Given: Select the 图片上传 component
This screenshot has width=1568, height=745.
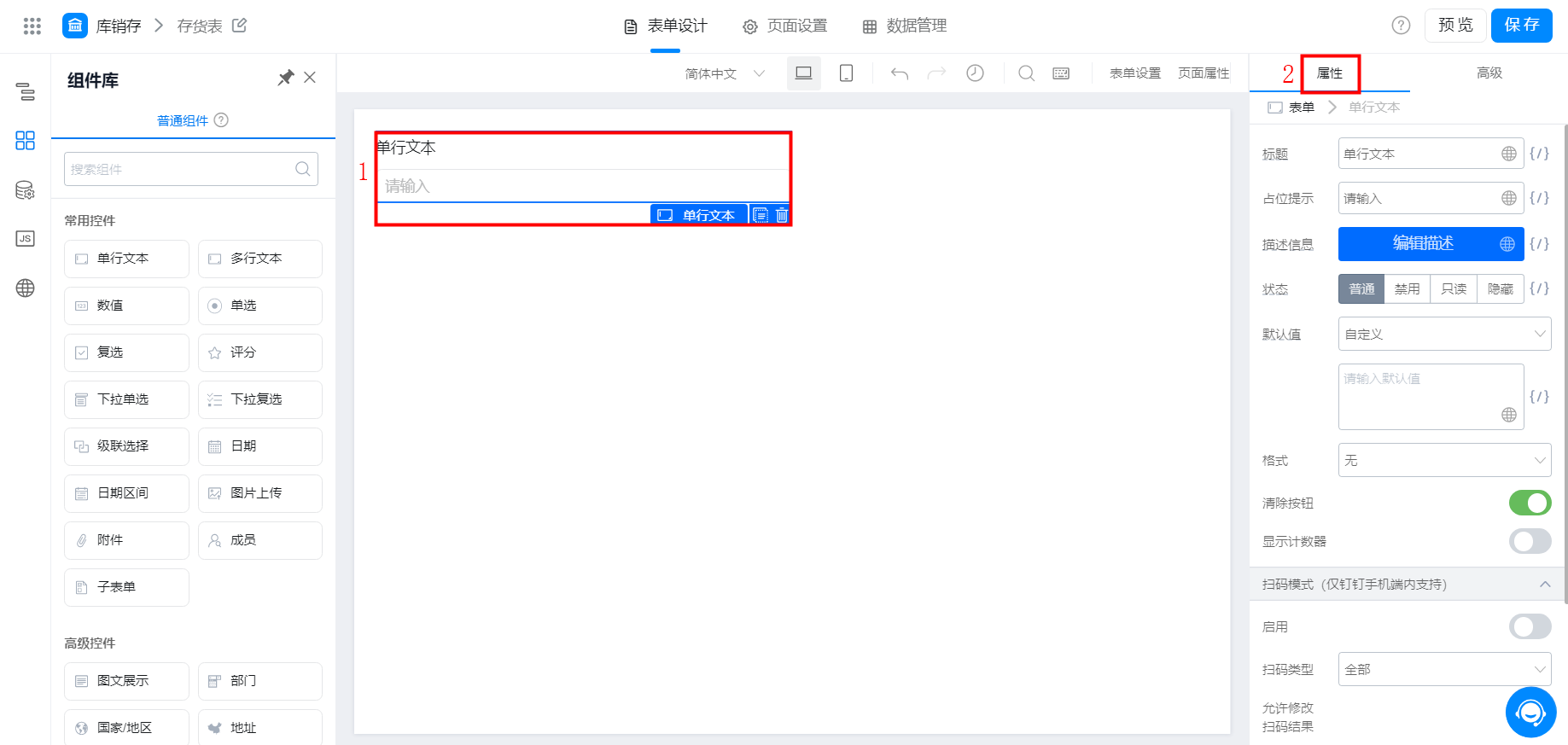Looking at the screenshot, I should pyautogui.click(x=260, y=493).
